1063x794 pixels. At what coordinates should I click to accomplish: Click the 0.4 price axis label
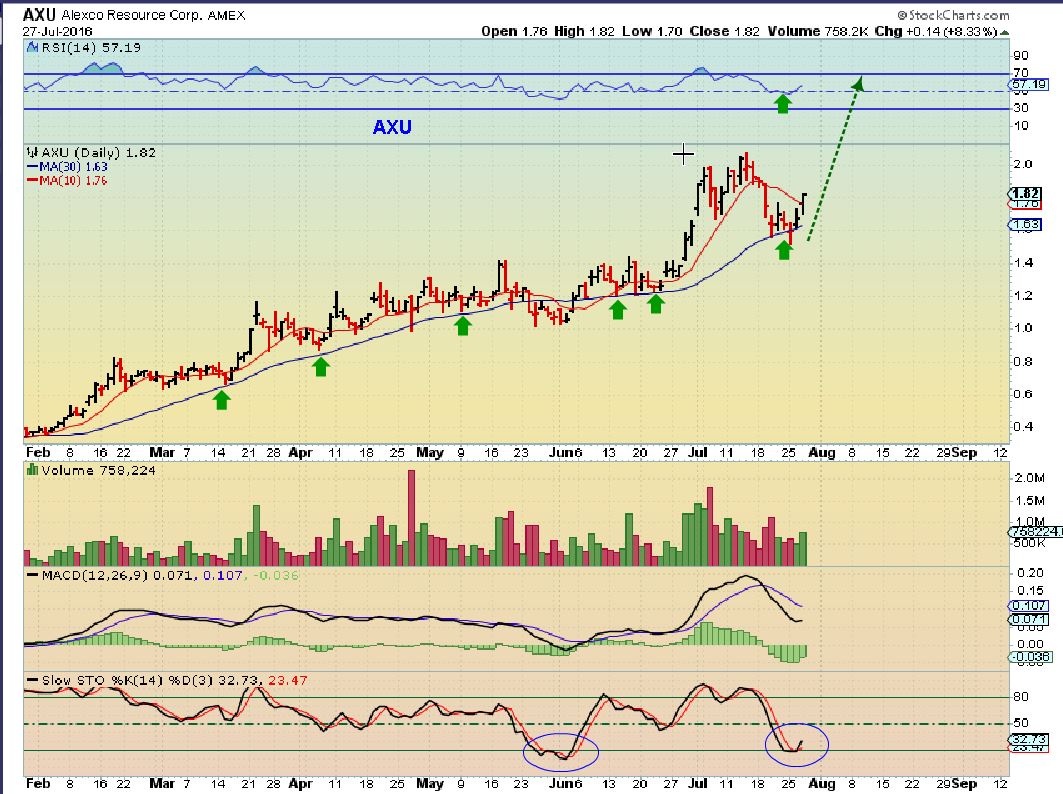(x=1022, y=426)
